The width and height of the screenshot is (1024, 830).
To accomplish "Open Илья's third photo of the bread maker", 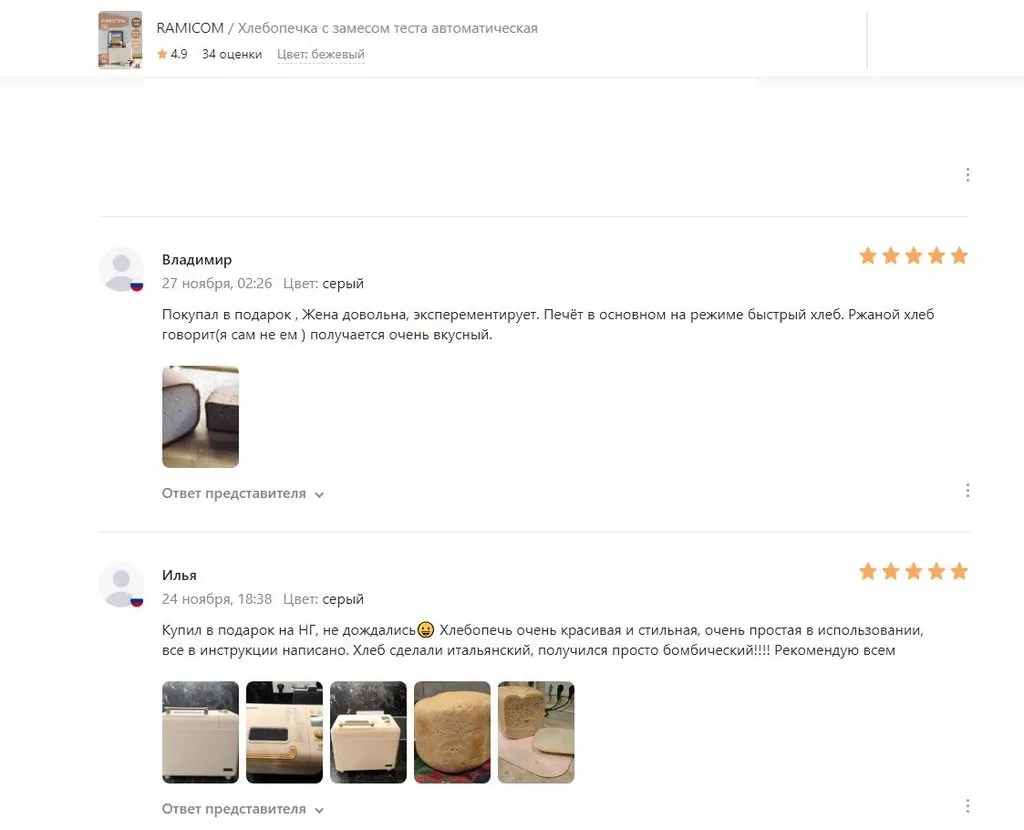I will point(368,732).
